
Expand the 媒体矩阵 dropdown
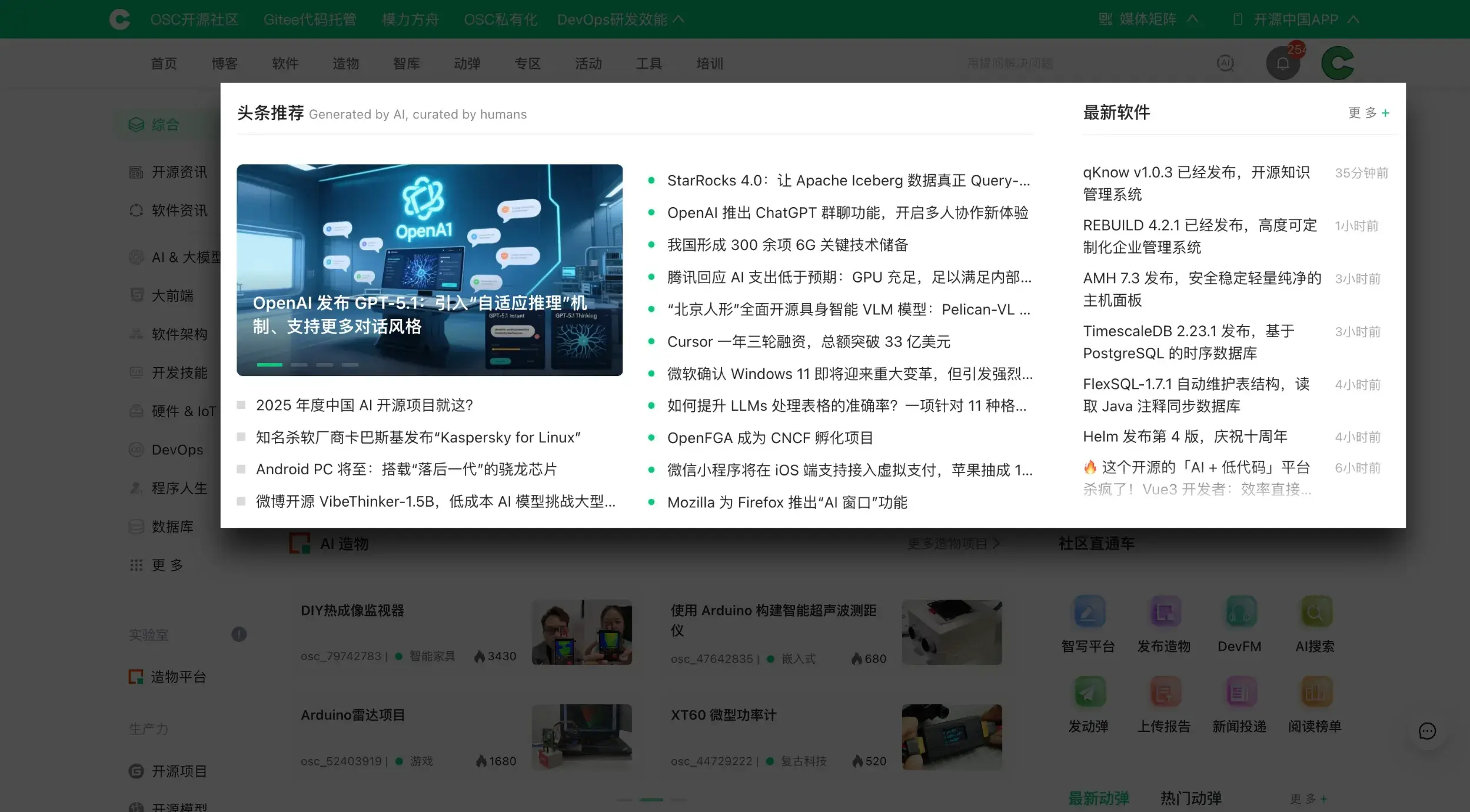(x=1148, y=19)
